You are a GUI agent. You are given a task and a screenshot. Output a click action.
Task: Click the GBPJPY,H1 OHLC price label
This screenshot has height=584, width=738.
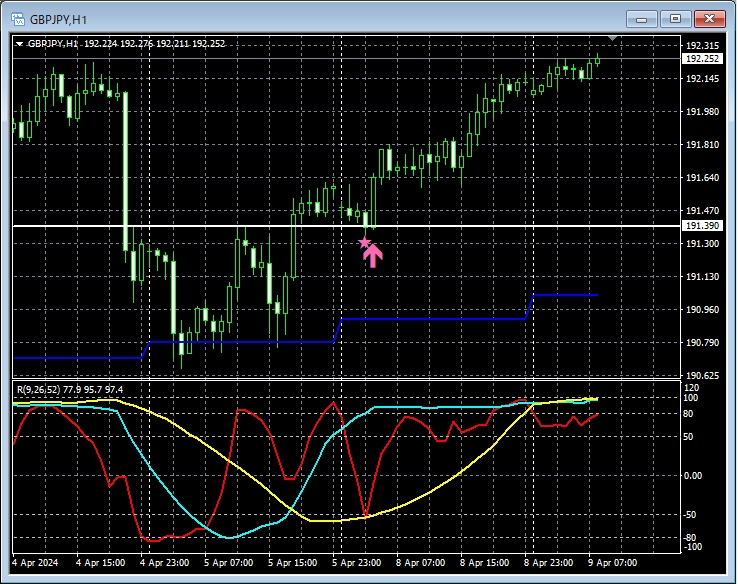127,44
